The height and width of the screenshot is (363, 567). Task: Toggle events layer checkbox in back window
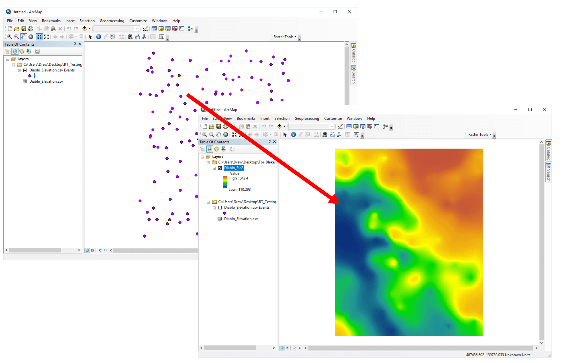[x=25, y=70]
